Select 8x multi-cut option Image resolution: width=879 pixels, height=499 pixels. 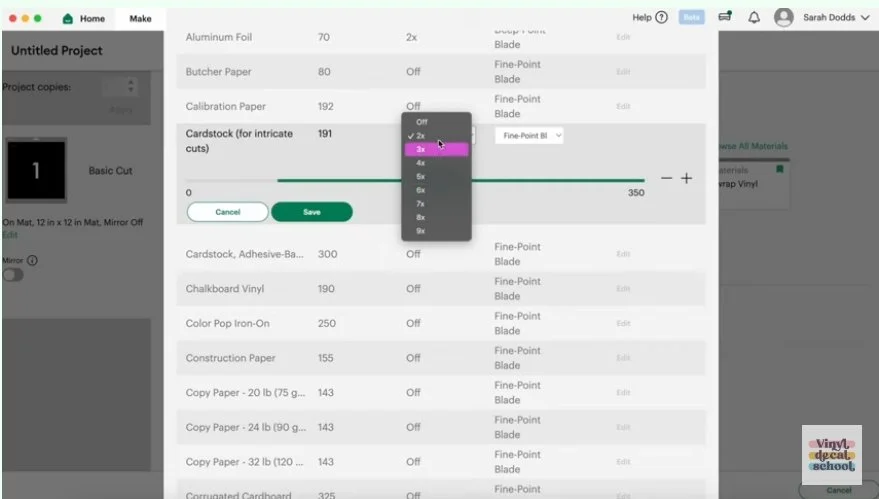(436, 217)
